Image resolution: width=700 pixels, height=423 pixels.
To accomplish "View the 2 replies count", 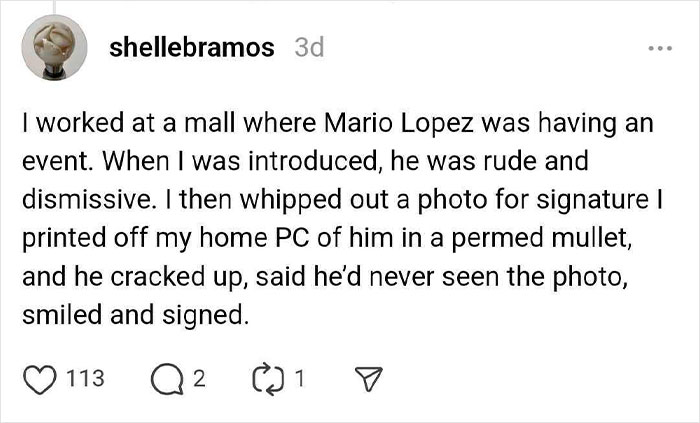I will (x=198, y=378).
